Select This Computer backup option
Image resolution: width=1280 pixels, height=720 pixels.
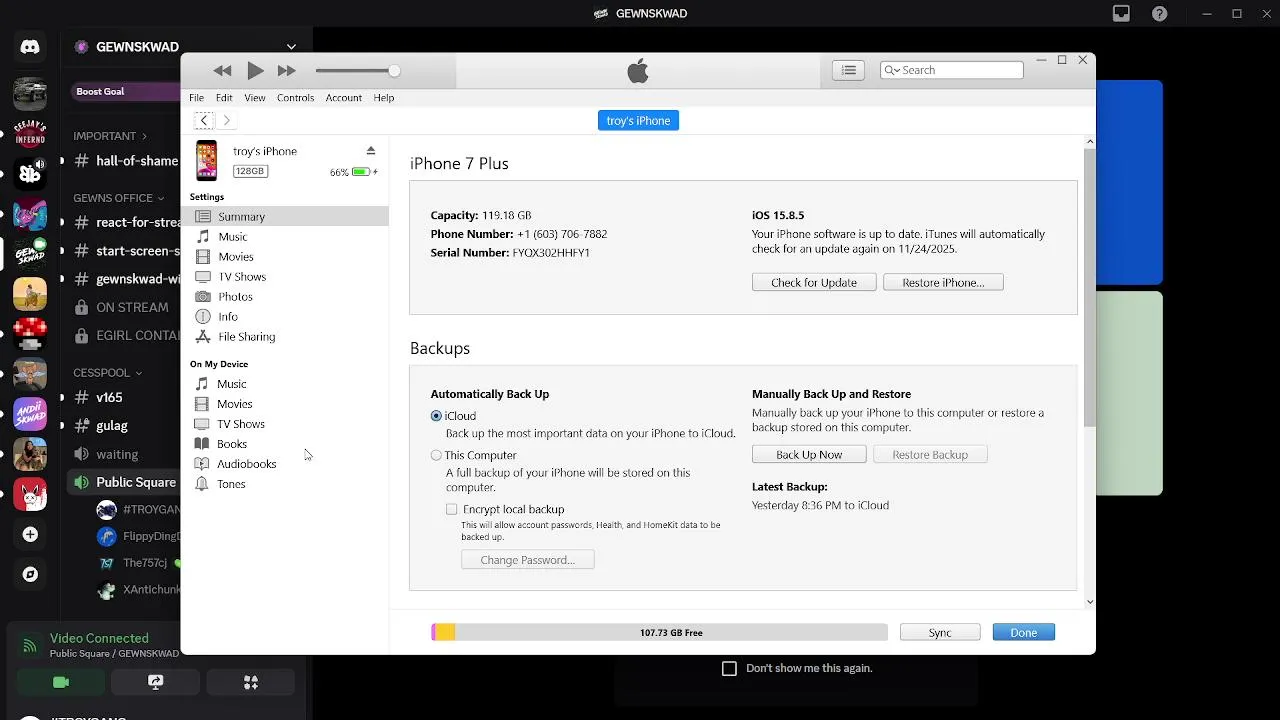click(x=436, y=455)
